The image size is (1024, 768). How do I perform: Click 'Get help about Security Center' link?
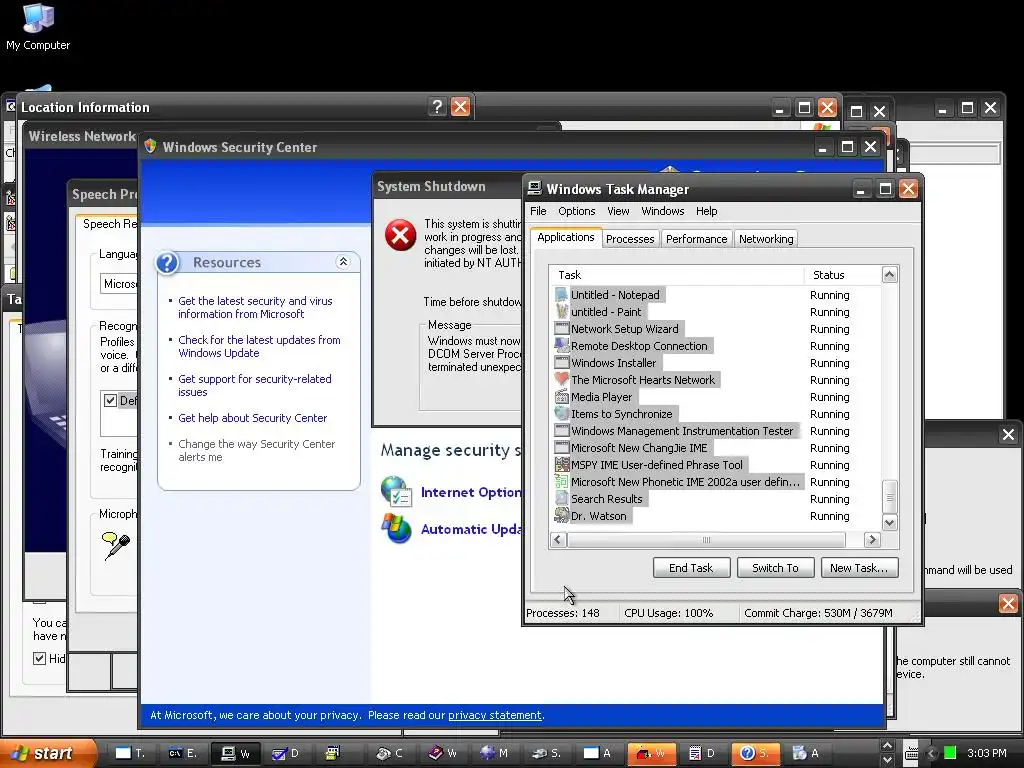tap(253, 418)
